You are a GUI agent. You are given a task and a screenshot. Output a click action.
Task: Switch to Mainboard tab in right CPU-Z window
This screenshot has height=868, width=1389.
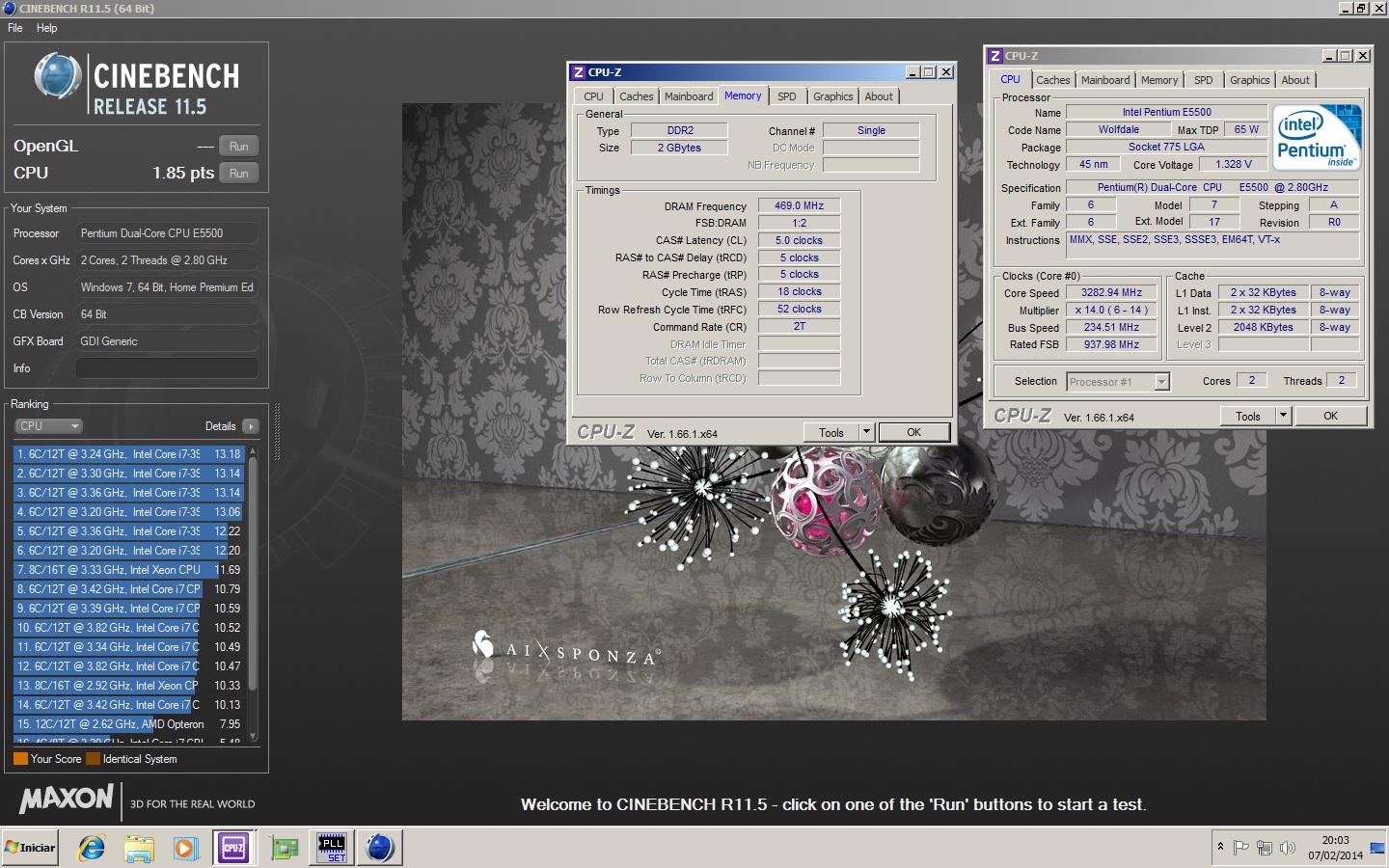[x=1105, y=80]
